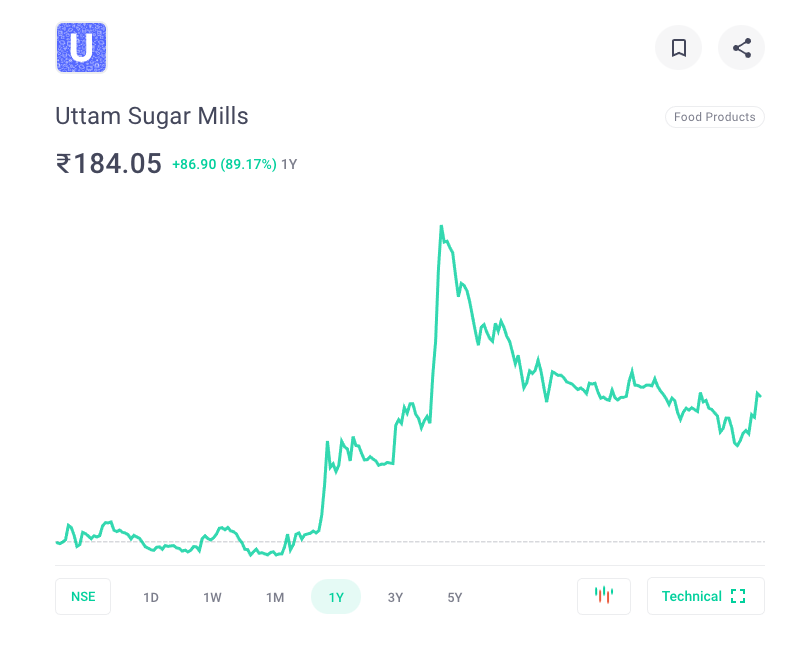Click the Uttam Sugar Mills title

(152, 116)
